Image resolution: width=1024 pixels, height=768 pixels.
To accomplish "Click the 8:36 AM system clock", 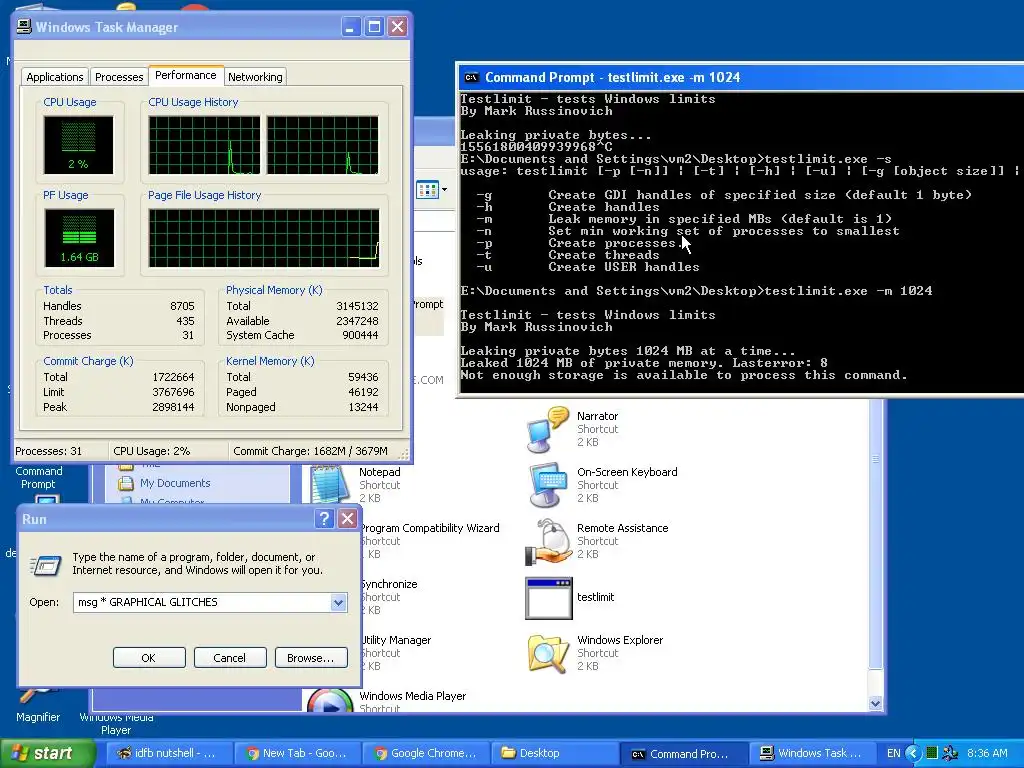I will pos(987,753).
